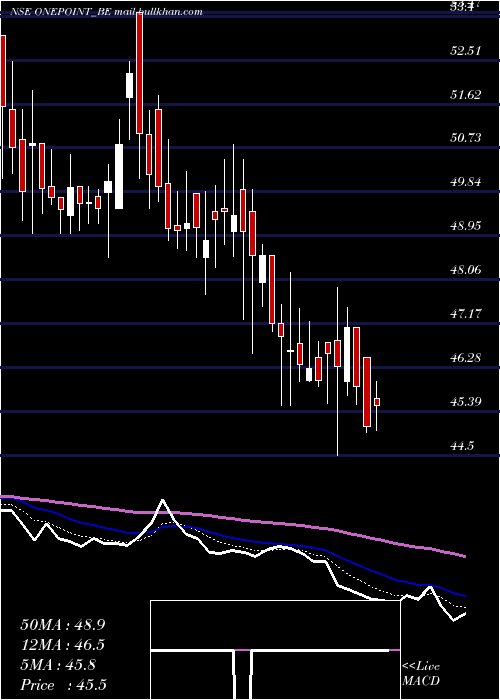Screen dimensions: 500x700
Task: Click the MACD histogram dip bar
Action: (243, 674)
